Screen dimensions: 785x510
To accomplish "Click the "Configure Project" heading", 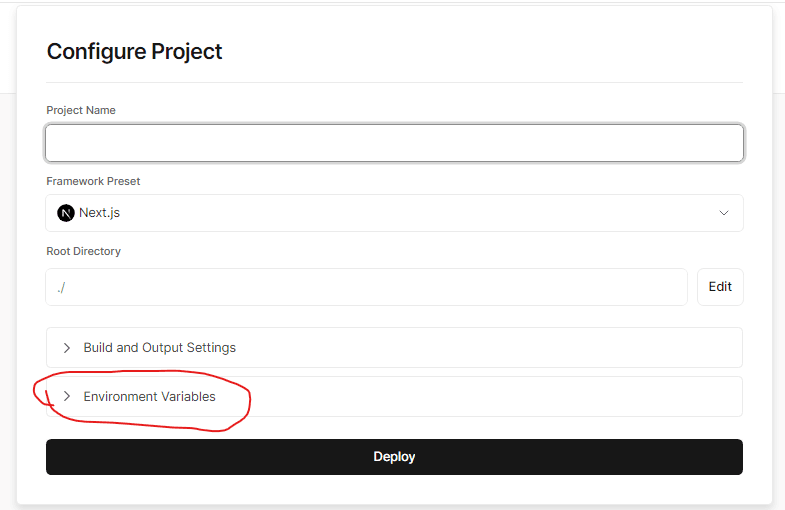I will coord(134,52).
